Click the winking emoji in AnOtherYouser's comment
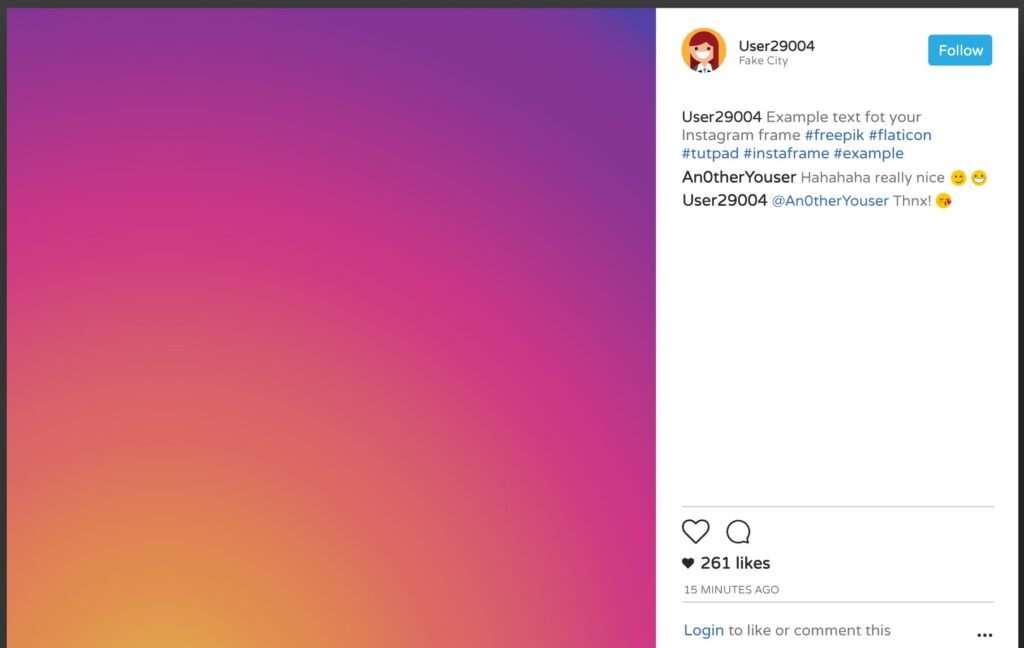1024x648 pixels. pos(958,178)
